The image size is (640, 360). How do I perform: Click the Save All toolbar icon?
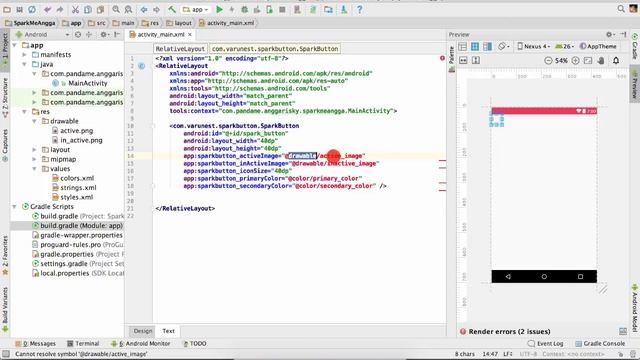(x=19, y=9)
